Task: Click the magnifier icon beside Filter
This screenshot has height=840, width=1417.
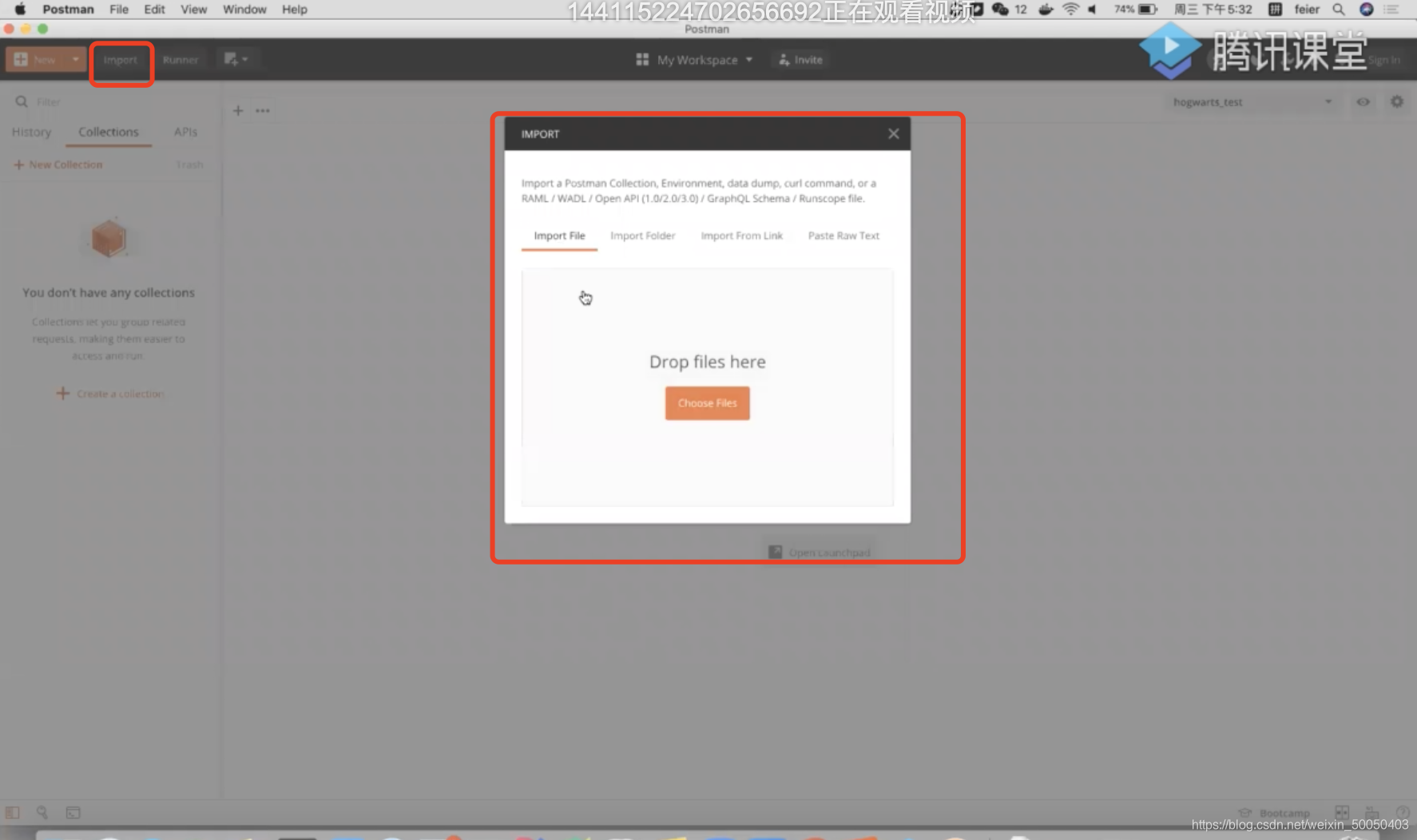Action: [x=22, y=101]
